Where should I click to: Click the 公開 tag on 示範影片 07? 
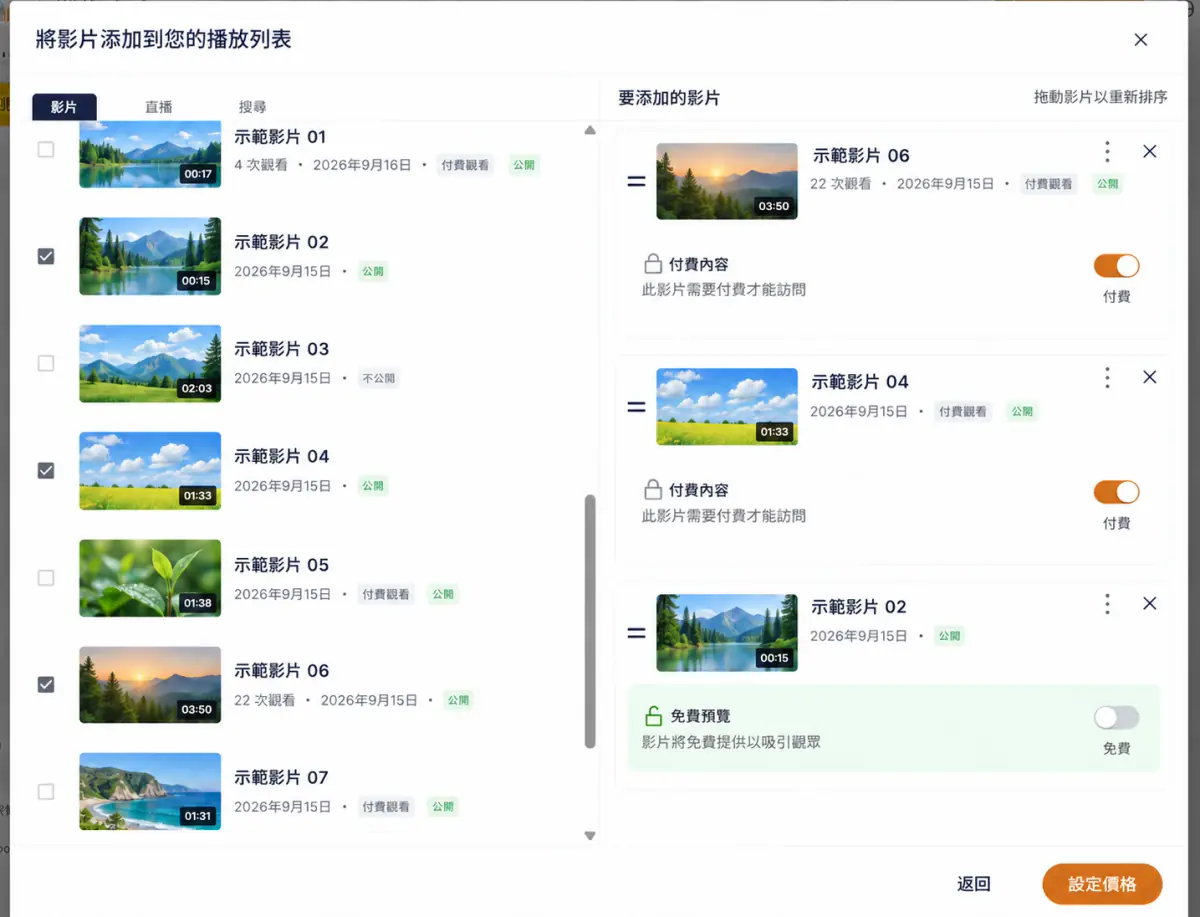click(443, 807)
